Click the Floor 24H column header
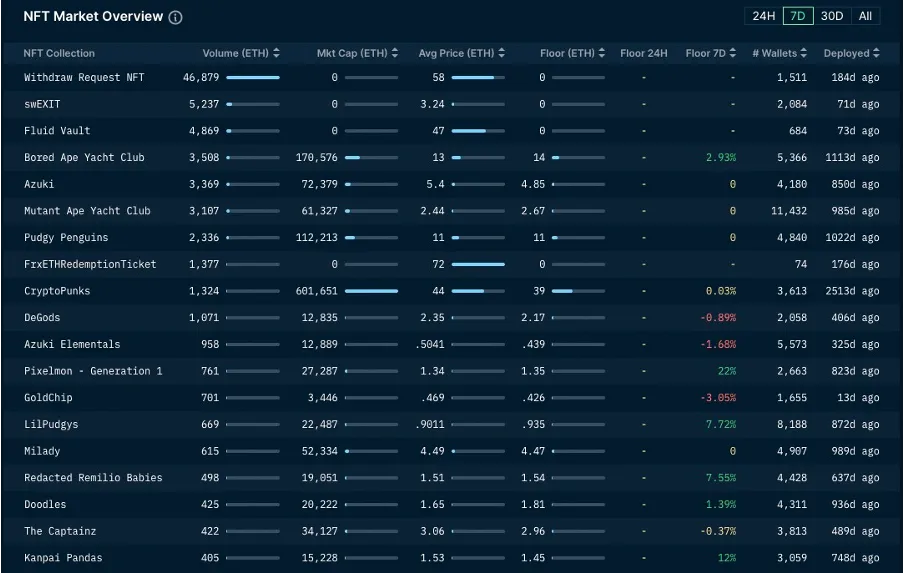The width and height of the screenshot is (904, 574). point(643,53)
